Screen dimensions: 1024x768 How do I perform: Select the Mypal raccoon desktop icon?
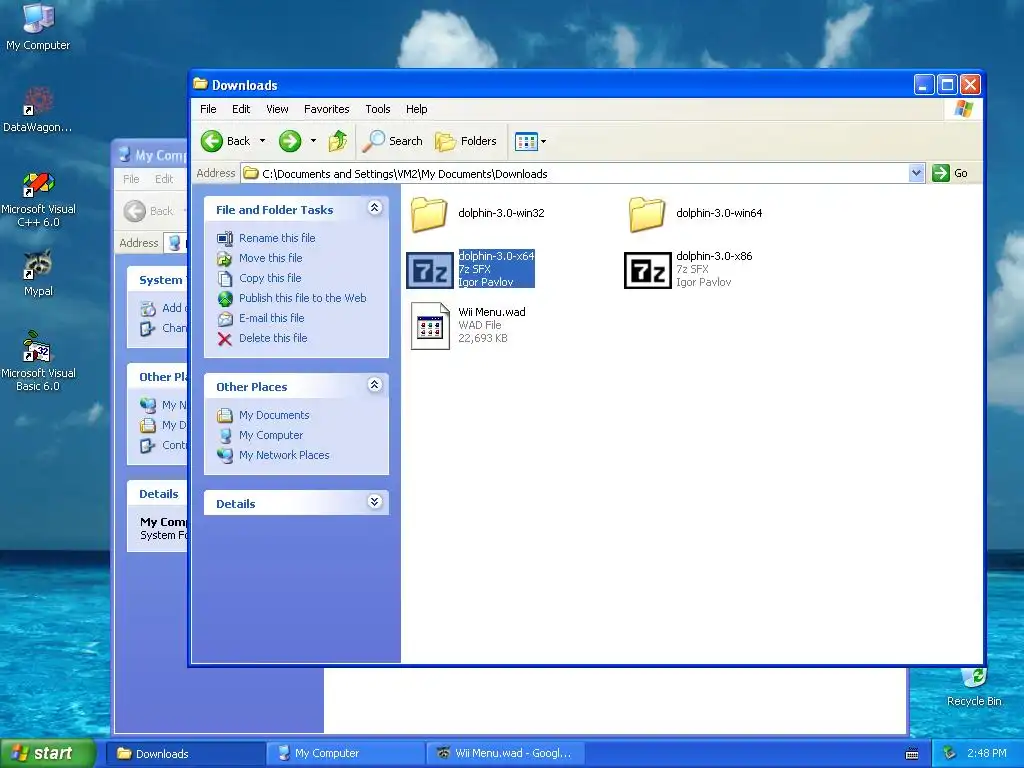(38, 264)
